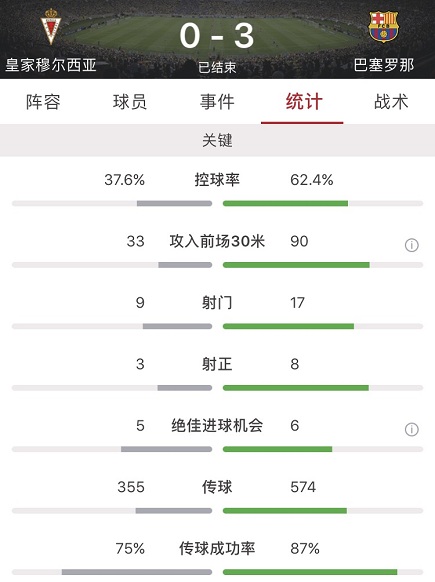Tap the Real Murcia team crest
Image resolution: width=435 pixels, height=582 pixels.
51,27
